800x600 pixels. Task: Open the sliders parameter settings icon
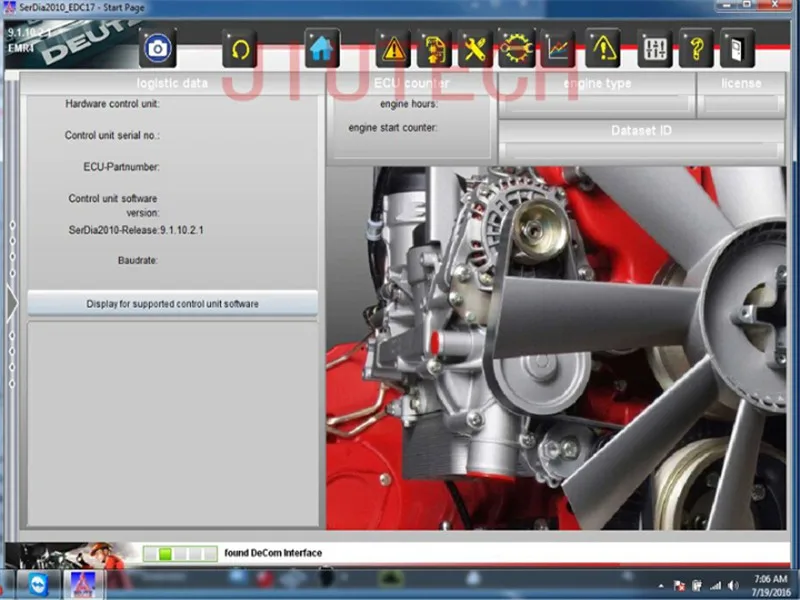[655, 48]
